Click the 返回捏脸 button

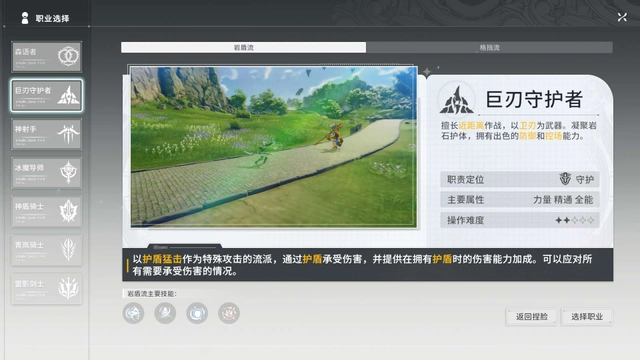(531, 317)
